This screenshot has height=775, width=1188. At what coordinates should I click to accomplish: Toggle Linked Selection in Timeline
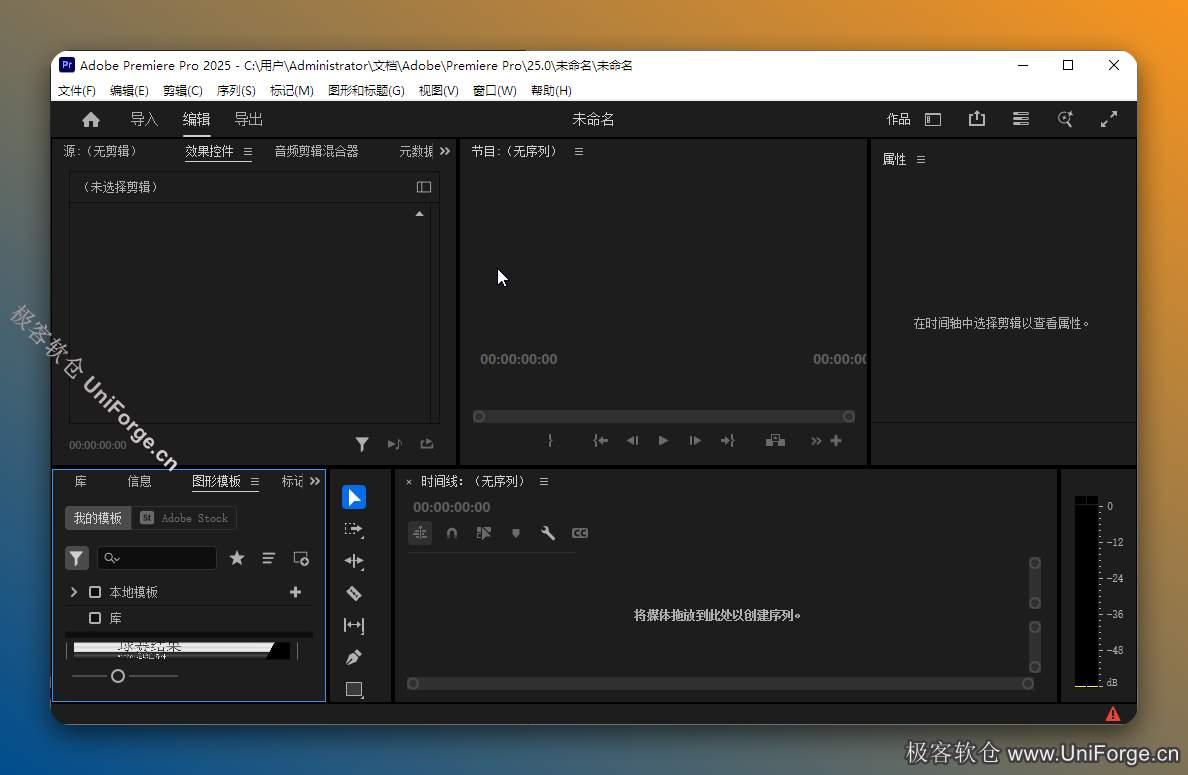(x=483, y=533)
